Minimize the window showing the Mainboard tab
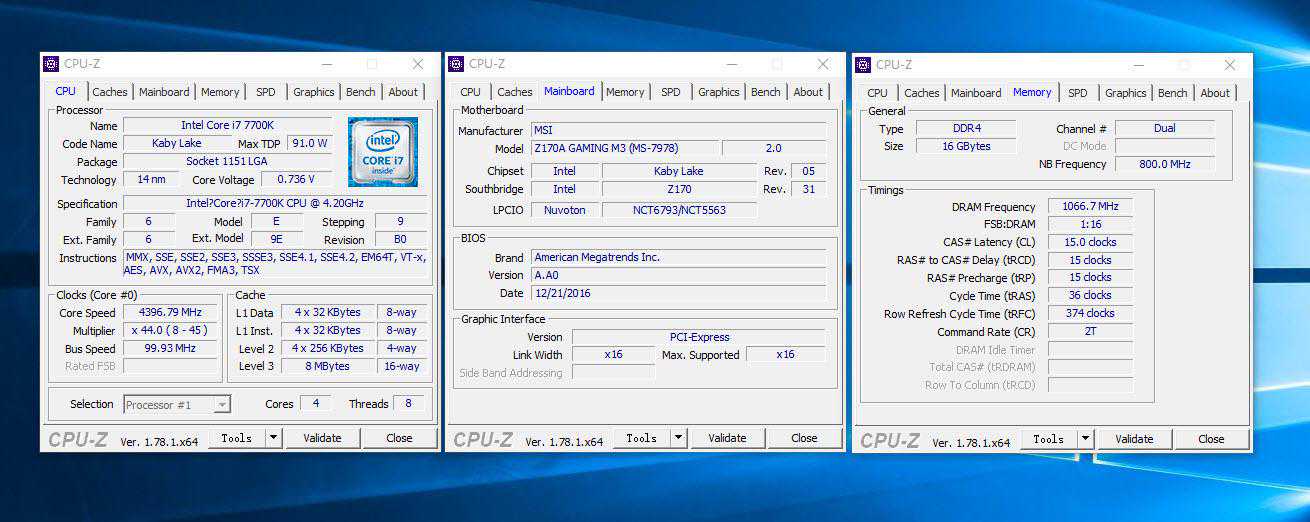This screenshot has width=1310, height=522. tap(730, 64)
